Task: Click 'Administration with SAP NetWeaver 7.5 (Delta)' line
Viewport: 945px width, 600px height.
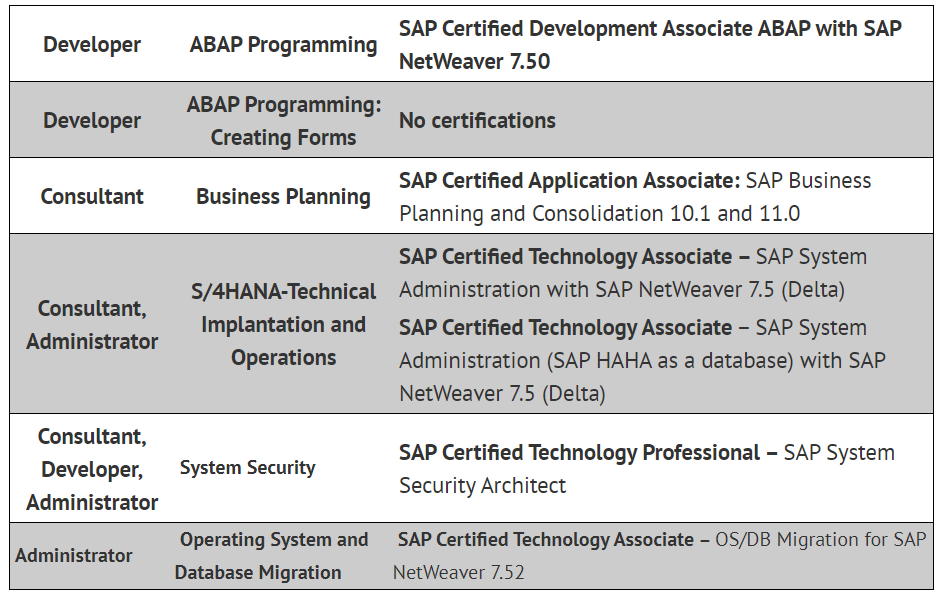Action: (621, 290)
